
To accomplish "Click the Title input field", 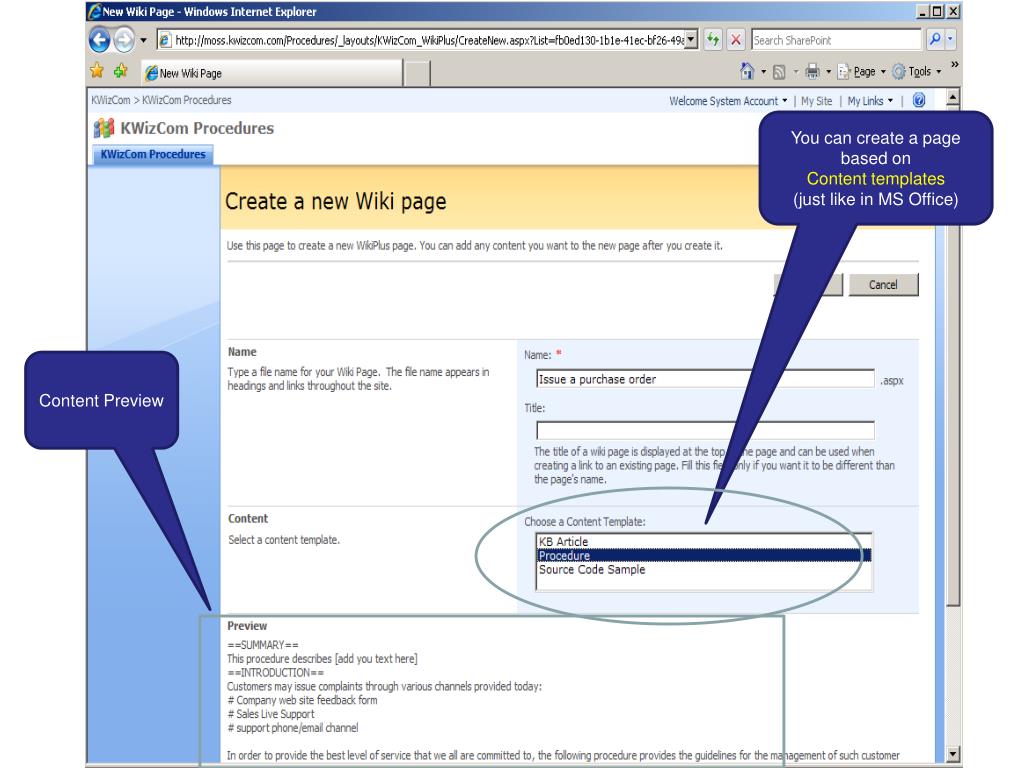I will (x=705, y=430).
